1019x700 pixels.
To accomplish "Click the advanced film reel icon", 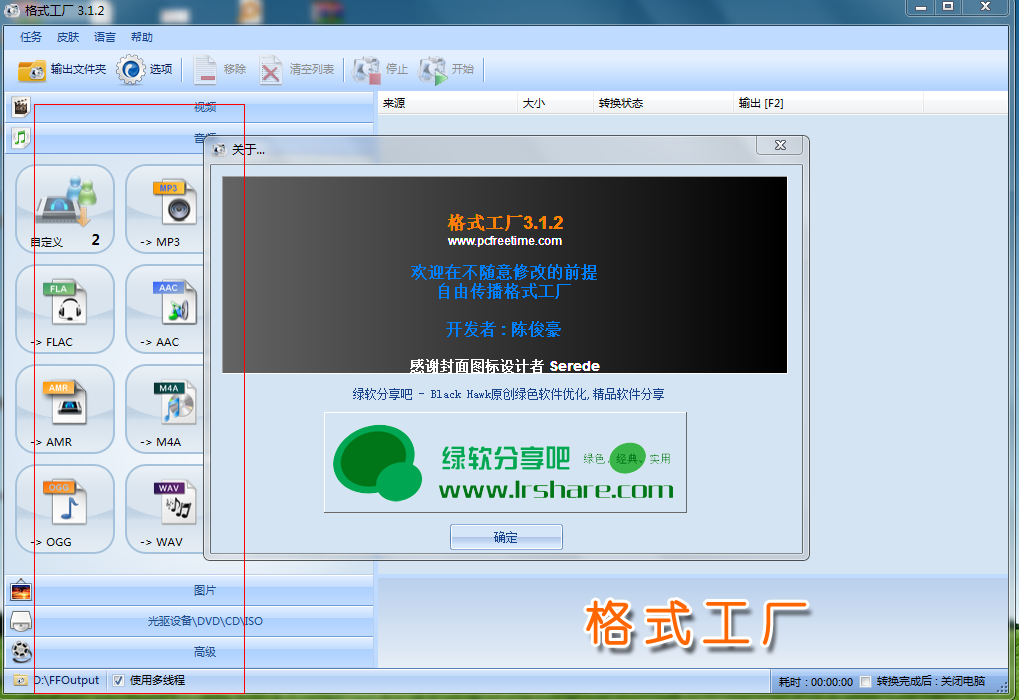I will (21, 651).
